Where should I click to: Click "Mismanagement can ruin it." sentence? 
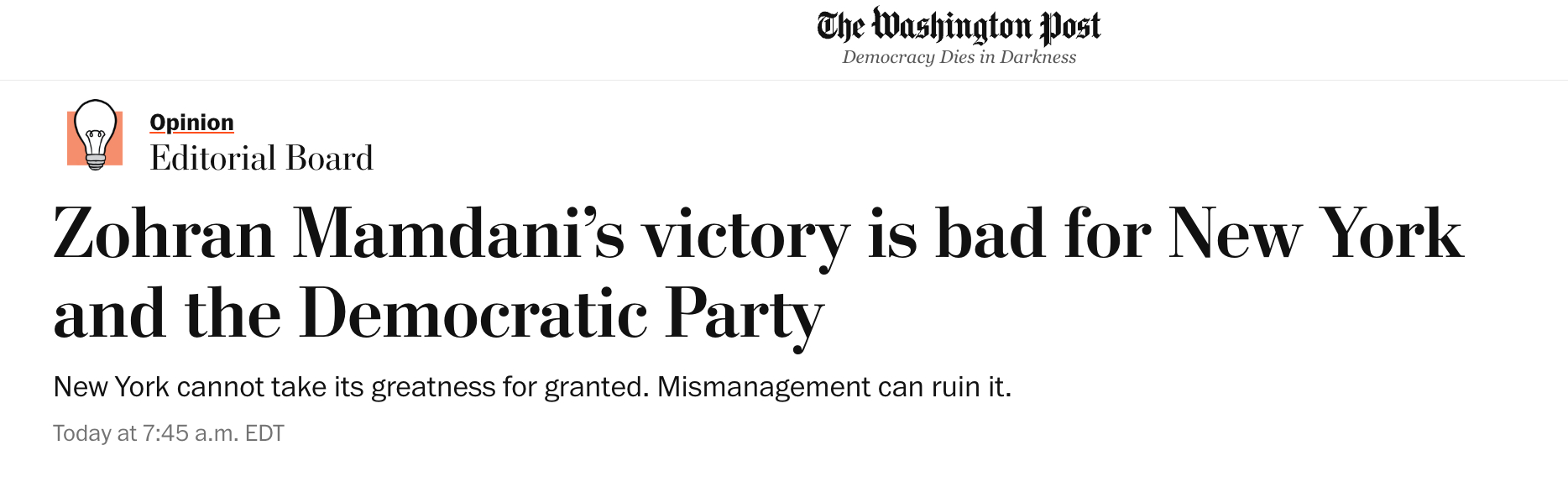834,387
